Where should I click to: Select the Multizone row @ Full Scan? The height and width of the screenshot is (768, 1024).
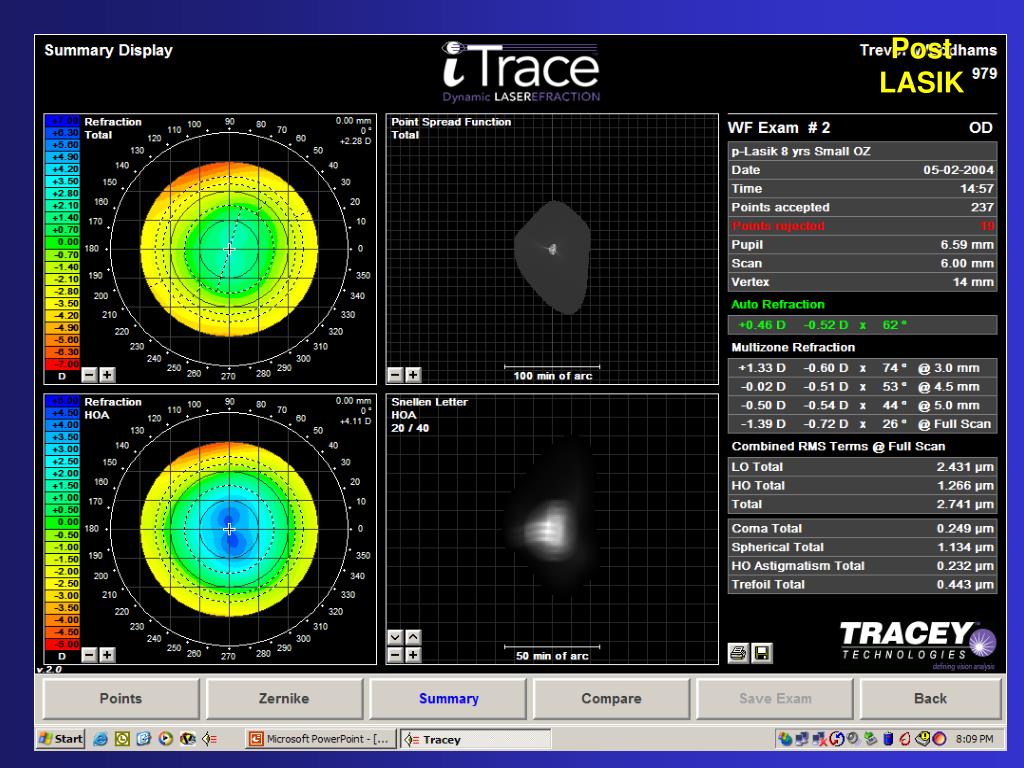(x=863, y=424)
